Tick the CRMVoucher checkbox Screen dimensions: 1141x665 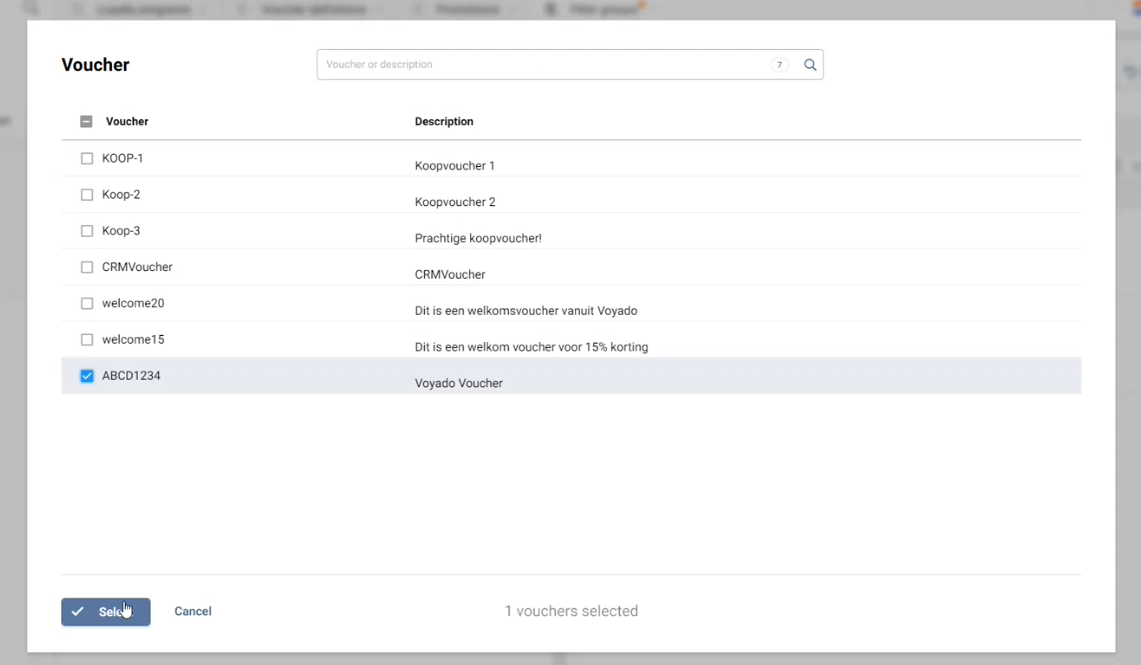click(x=87, y=267)
